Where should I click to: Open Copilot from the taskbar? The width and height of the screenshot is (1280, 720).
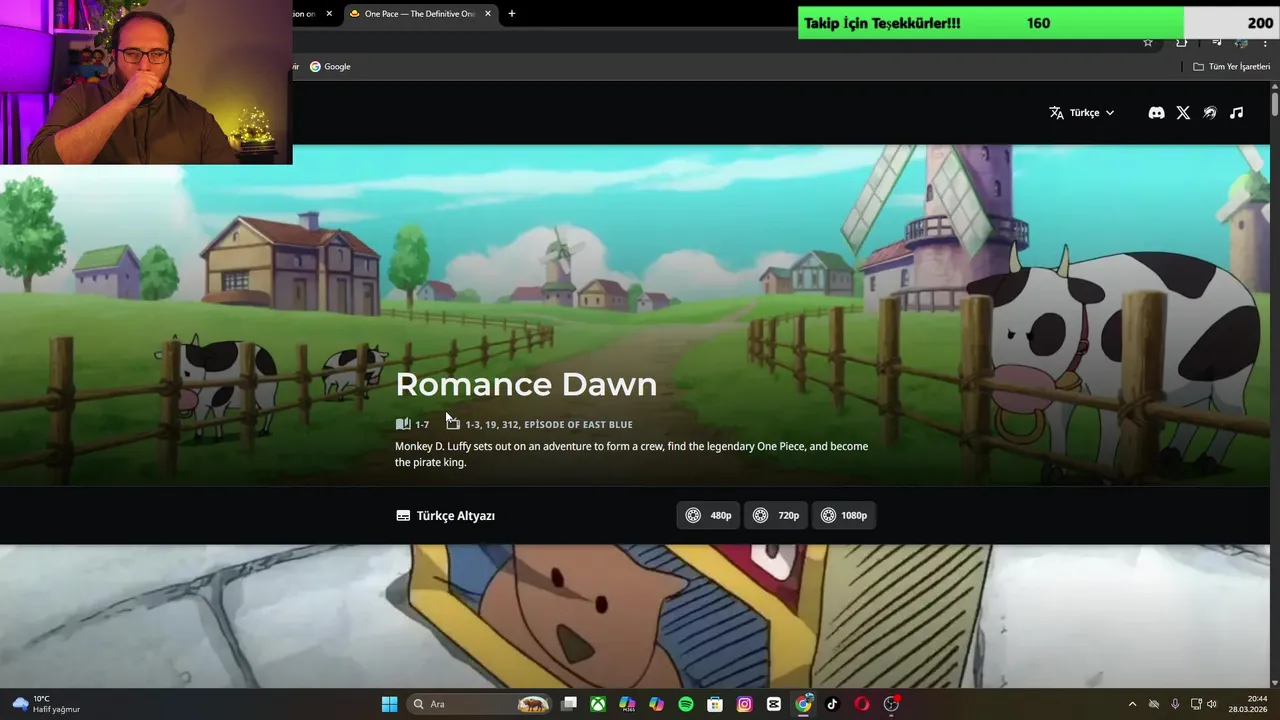click(656, 704)
